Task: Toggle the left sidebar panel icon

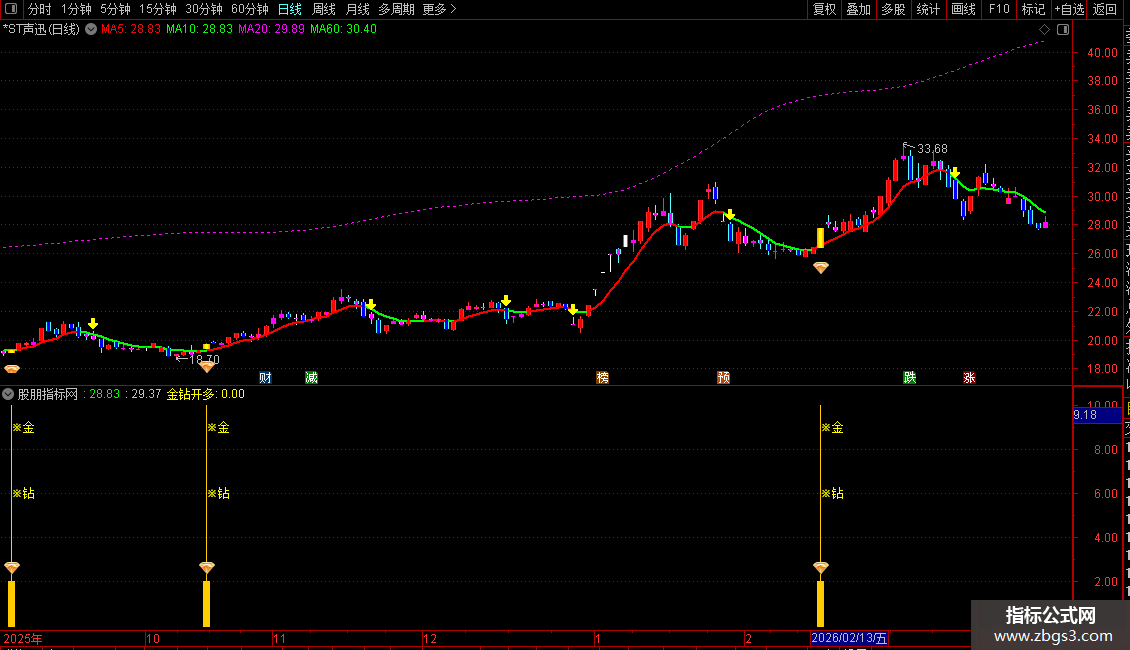Action: (11, 9)
